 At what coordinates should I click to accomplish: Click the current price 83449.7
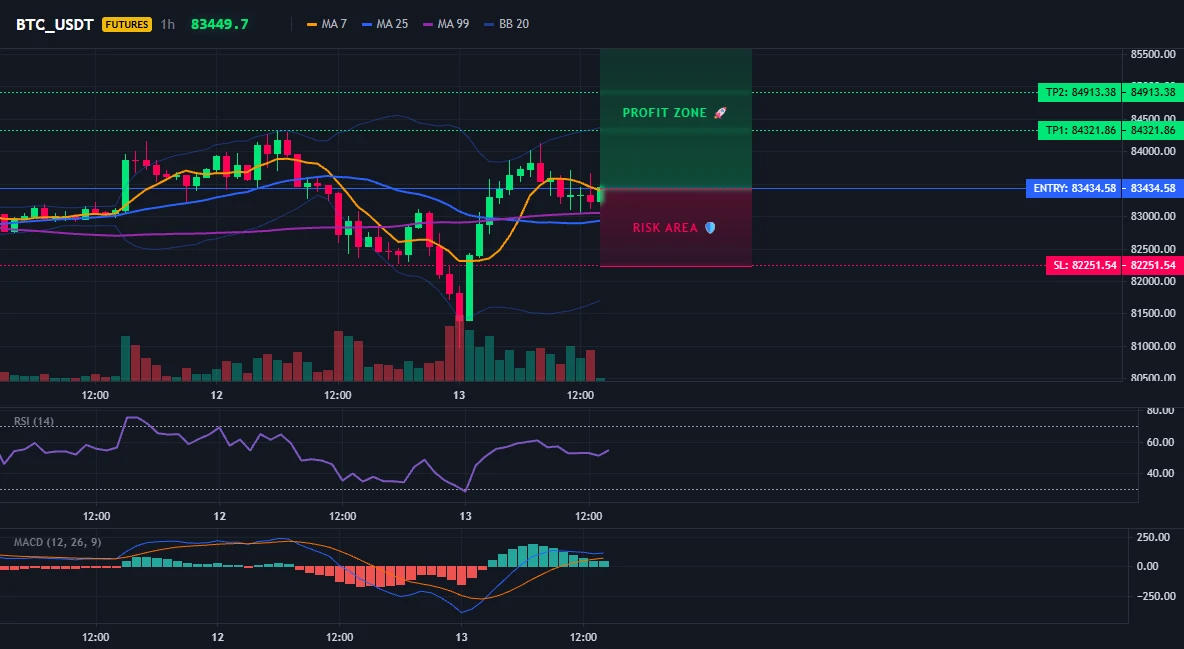click(x=220, y=24)
